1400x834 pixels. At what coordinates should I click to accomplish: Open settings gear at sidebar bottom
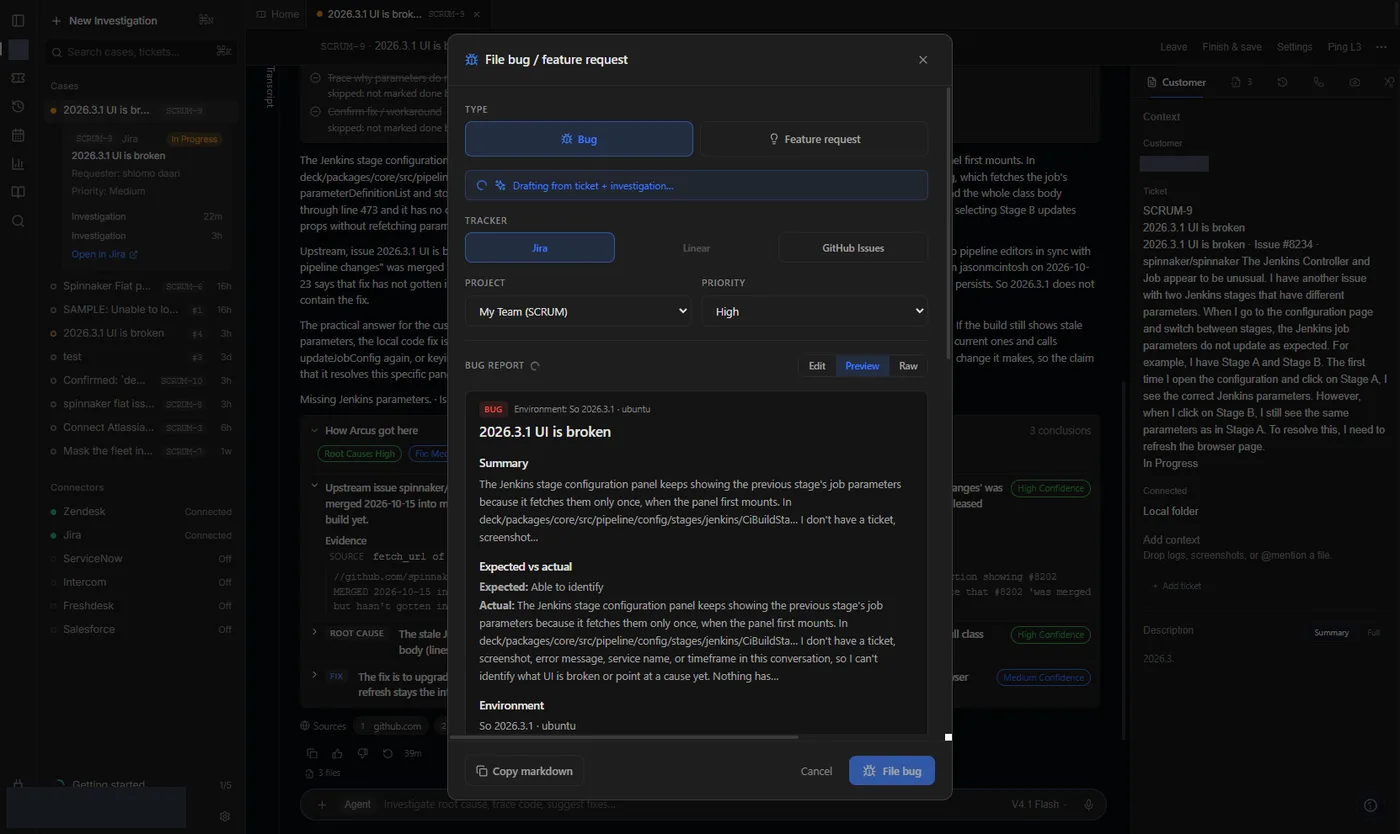pyautogui.click(x=225, y=816)
